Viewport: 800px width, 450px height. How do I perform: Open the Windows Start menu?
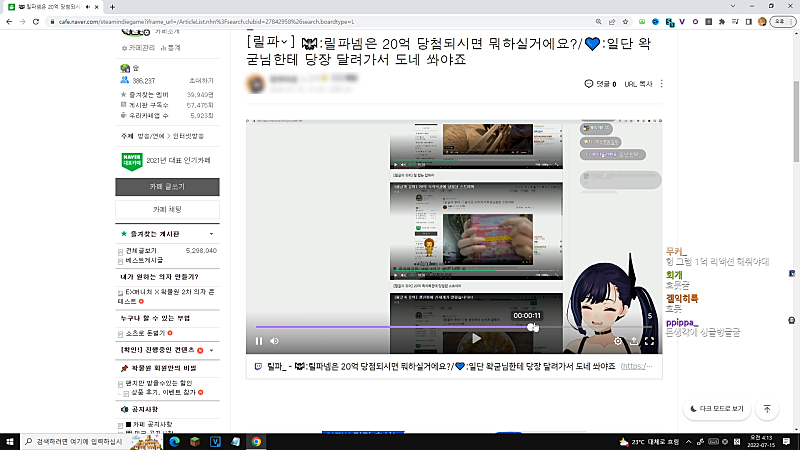click(10, 441)
